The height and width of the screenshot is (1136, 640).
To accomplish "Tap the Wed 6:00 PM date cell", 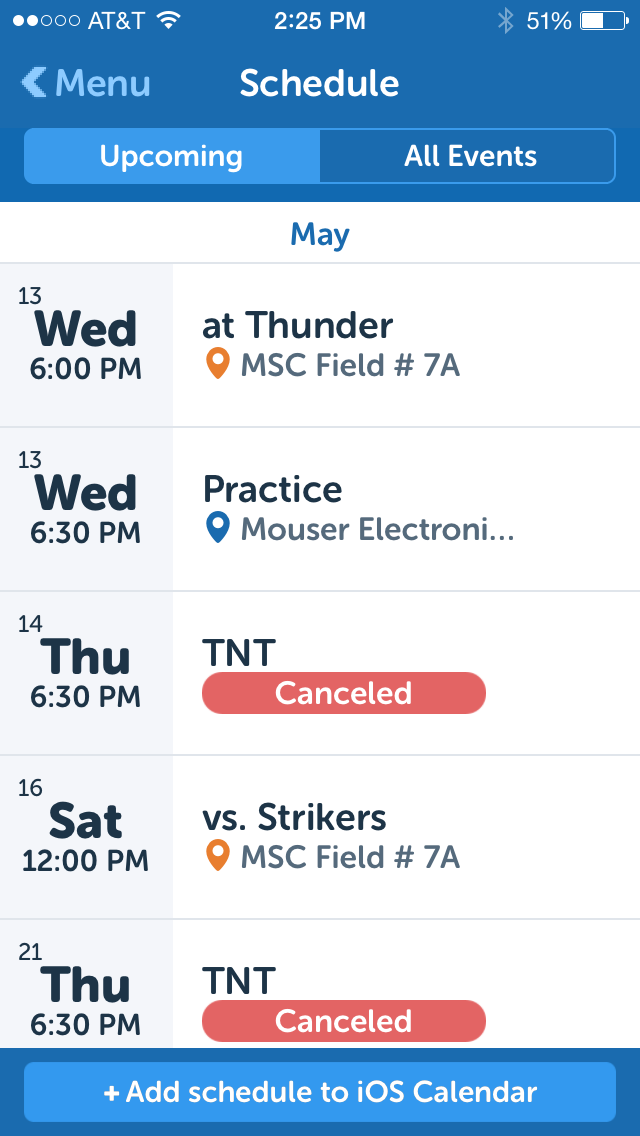I will pyautogui.click(x=86, y=346).
